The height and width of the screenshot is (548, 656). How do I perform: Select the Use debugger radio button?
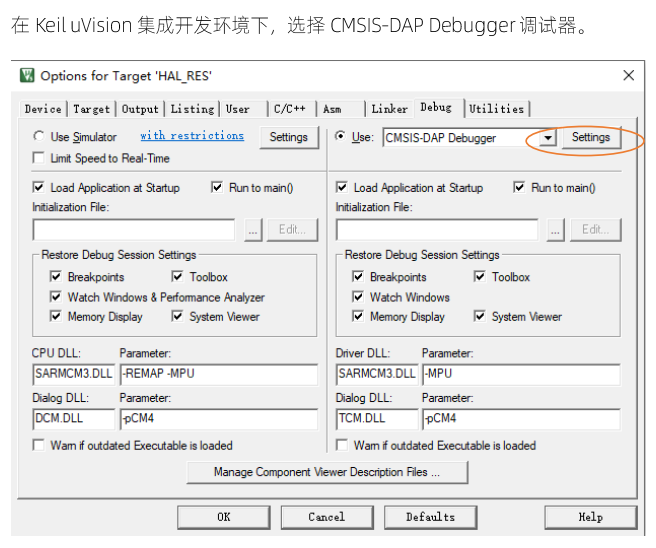click(x=341, y=136)
